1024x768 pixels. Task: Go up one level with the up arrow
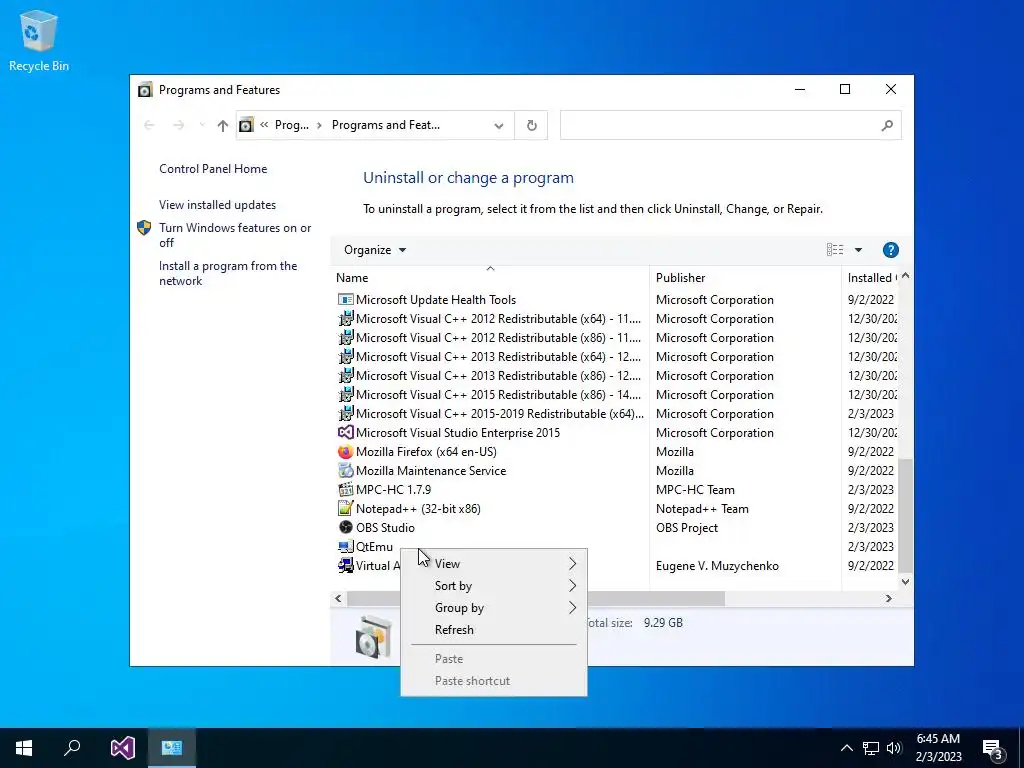(223, 125)
